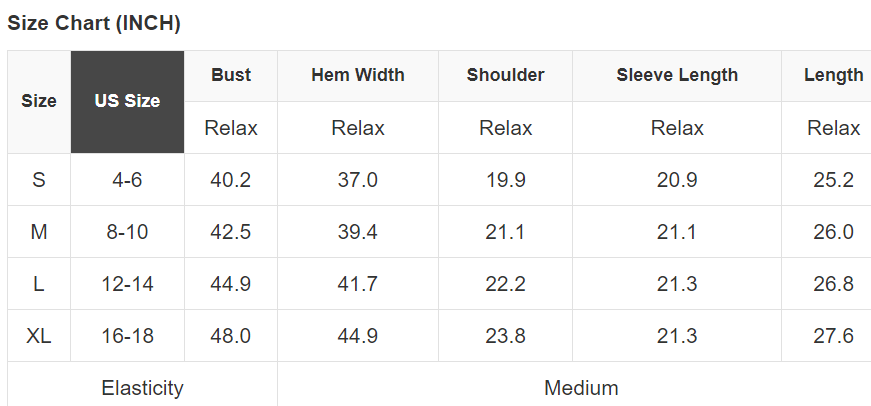Image resolution: width=871 pixels, height=406 pixels.
Task: Click the XL size row label
Action: [x=39, y=336]
